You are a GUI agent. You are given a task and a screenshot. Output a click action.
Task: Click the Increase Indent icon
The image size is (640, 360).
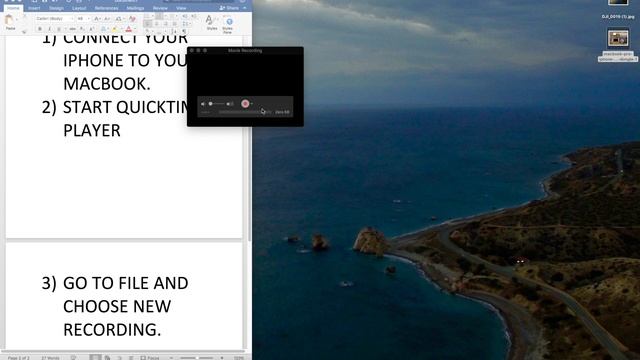coord(193,16)
